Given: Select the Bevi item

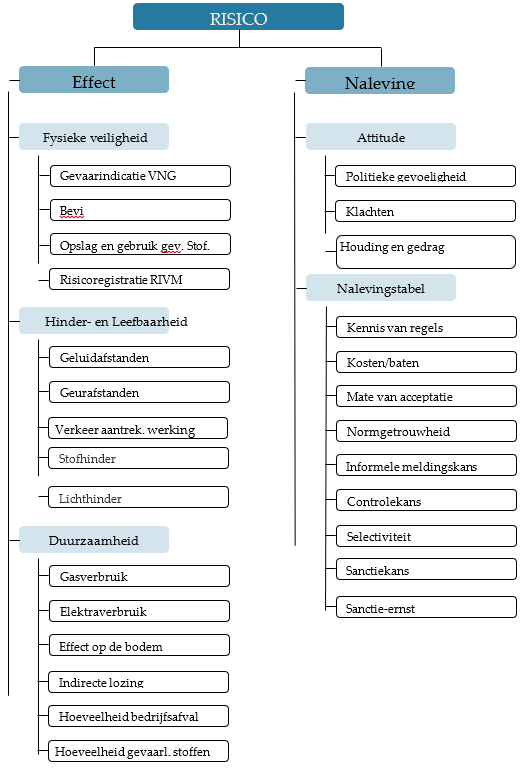Looking at the screenshot, I should [x=141, y=210].
